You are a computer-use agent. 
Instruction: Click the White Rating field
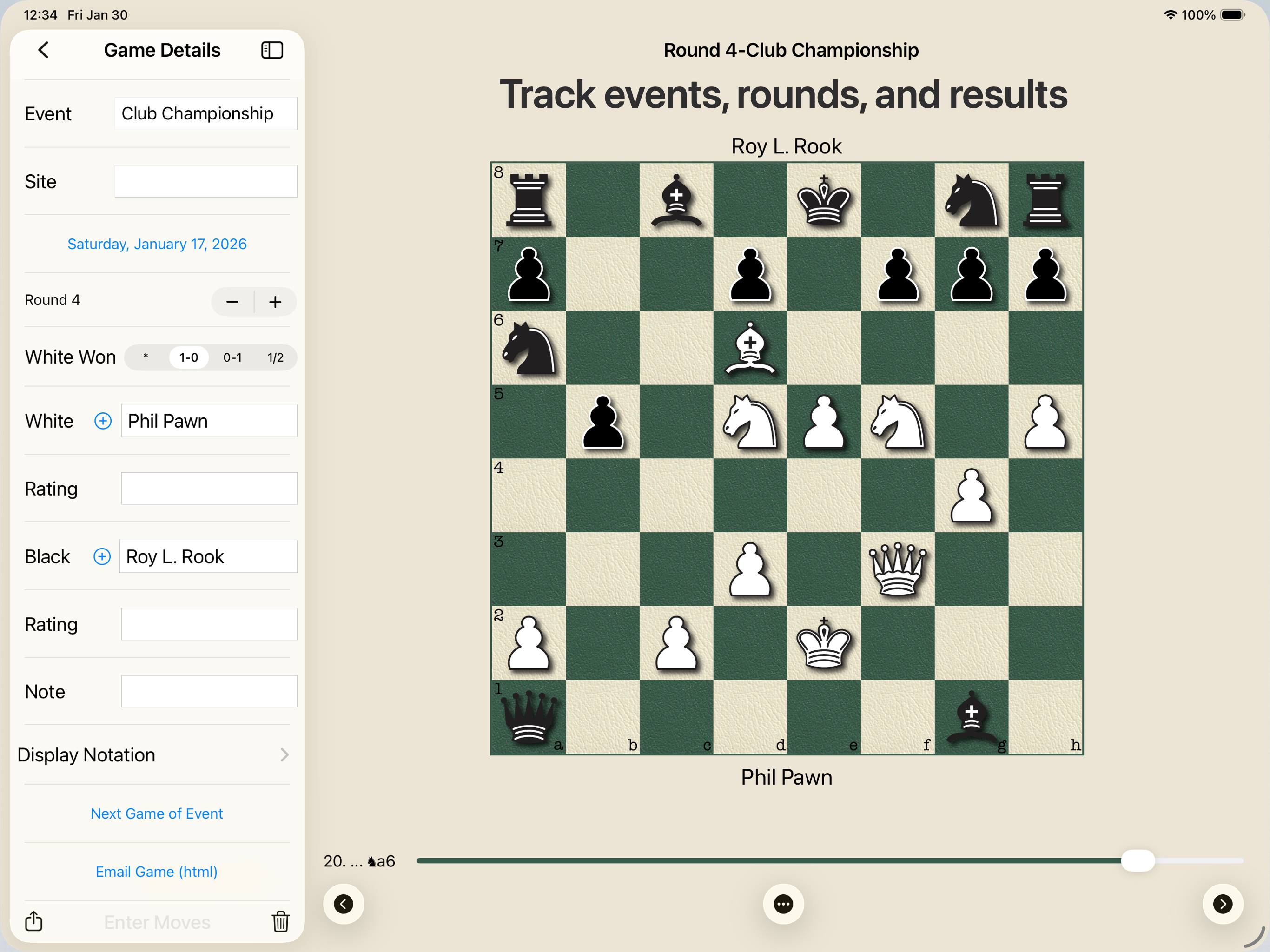tap(209, 489)
